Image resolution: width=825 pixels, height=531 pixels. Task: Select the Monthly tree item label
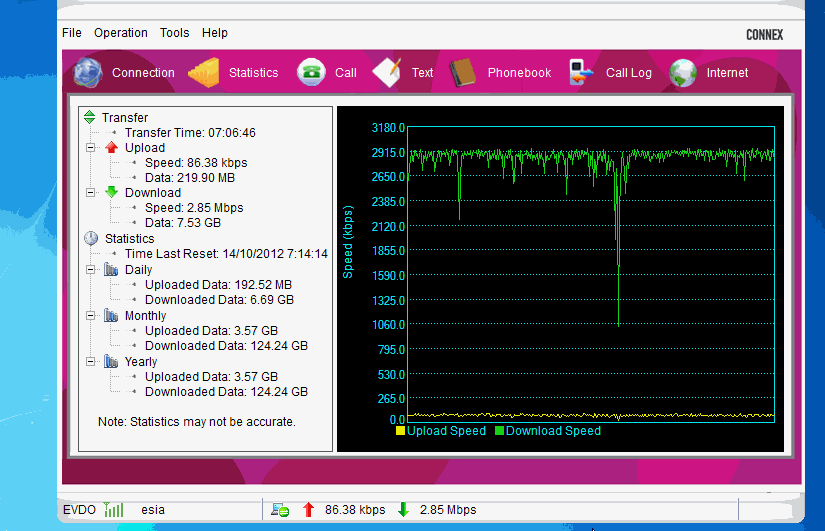145,316
